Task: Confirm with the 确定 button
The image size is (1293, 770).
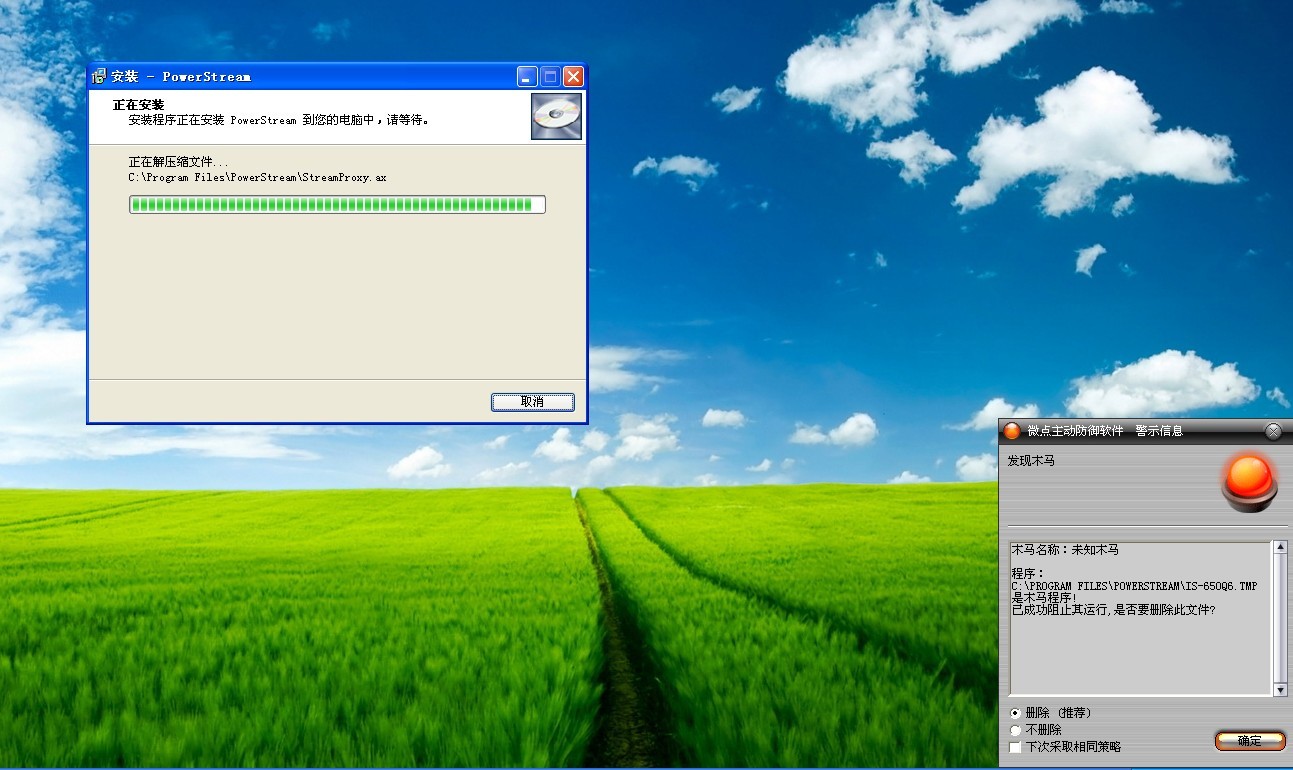Action: [1250, 741]
